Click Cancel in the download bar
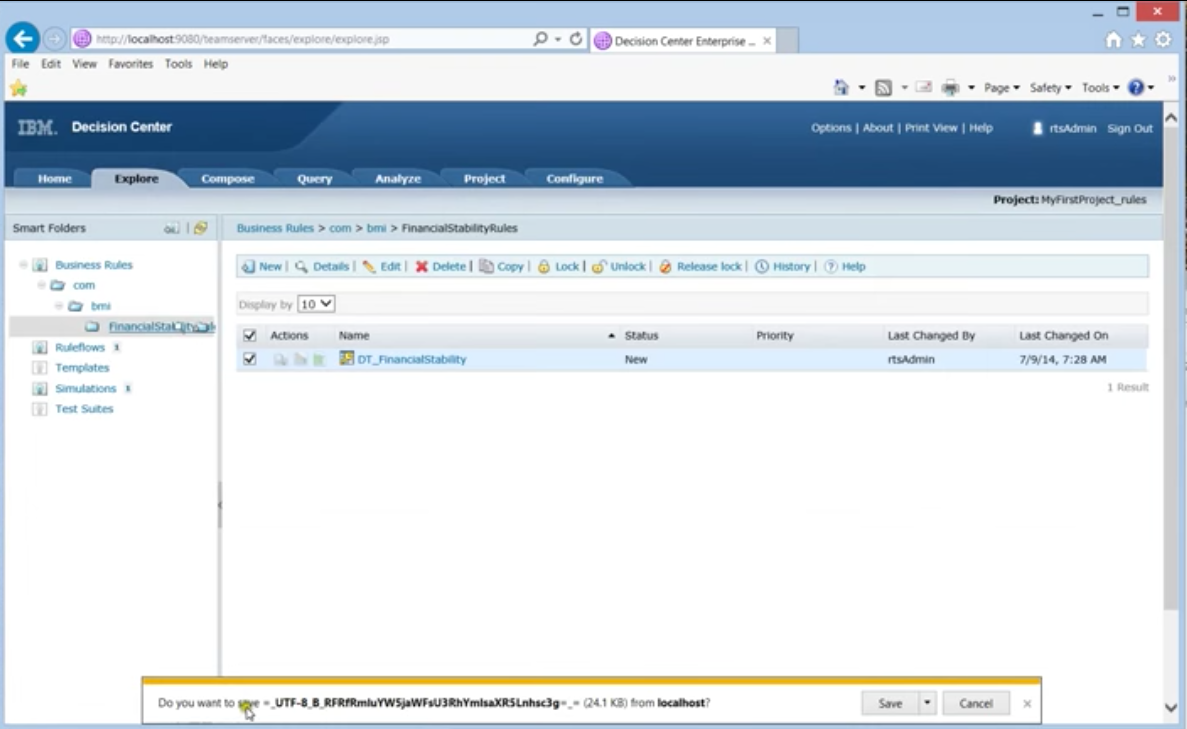The height and width of the screenshot is (729, 1187). (x=976, y=703)
